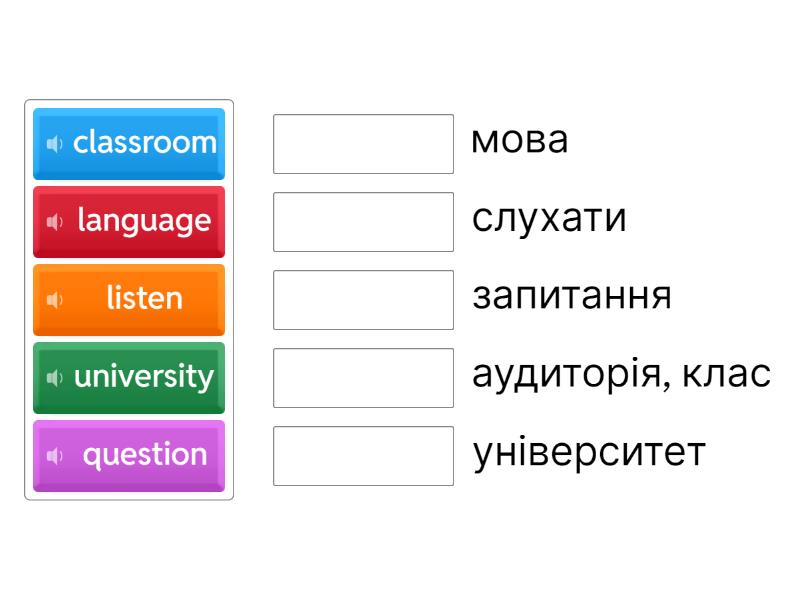Select the green university word tile
Screen dimensions: 800x600
tap(144, 377)
